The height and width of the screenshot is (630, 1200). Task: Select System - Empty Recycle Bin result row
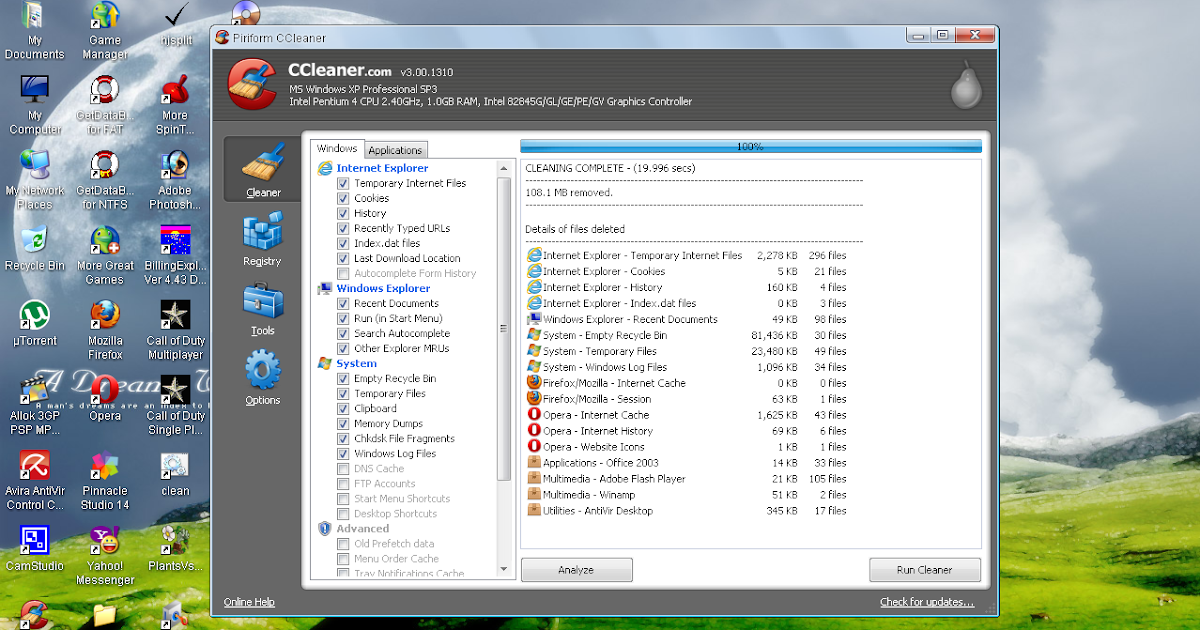pos(687,335)
